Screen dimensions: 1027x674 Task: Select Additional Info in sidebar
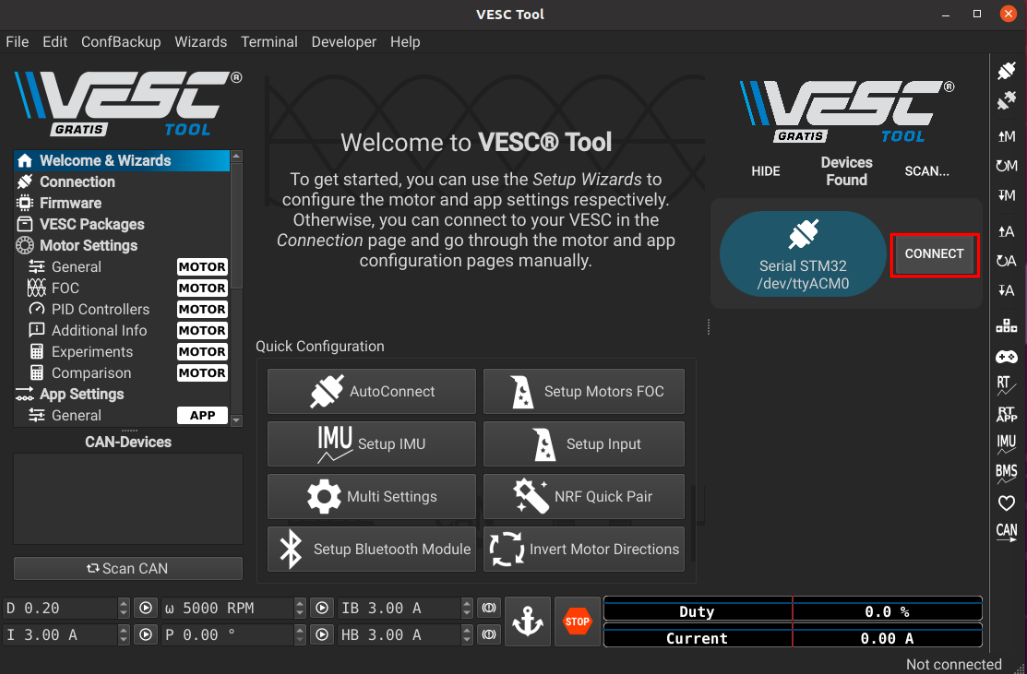(122, 331)
